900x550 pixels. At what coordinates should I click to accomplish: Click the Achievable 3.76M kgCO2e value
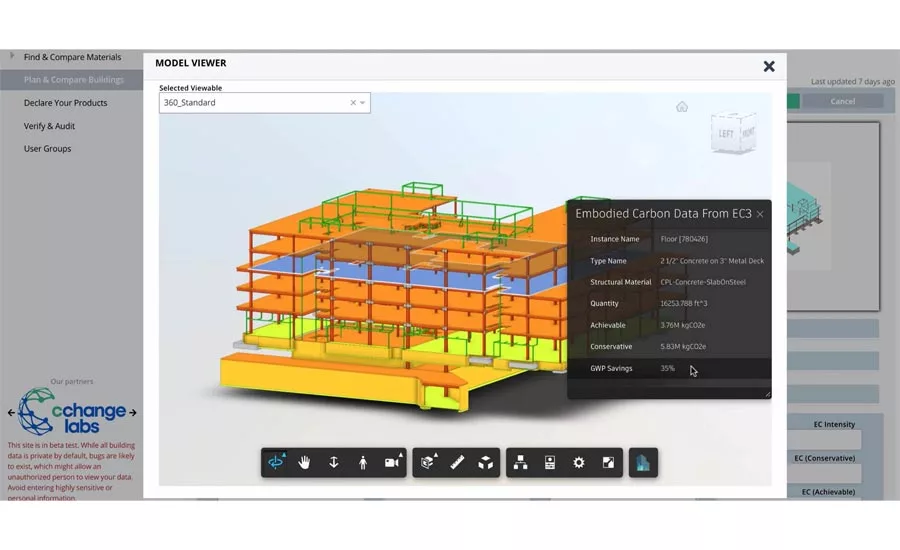(682, 325)
